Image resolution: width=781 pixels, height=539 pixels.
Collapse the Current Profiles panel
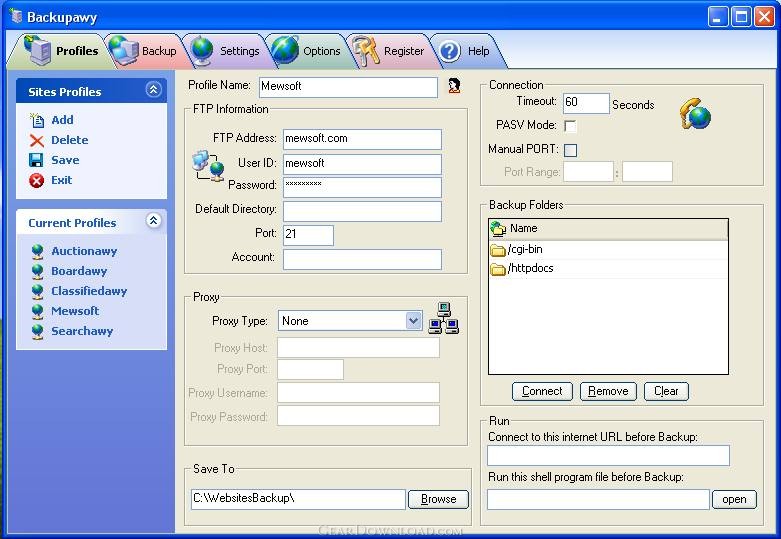153,220
